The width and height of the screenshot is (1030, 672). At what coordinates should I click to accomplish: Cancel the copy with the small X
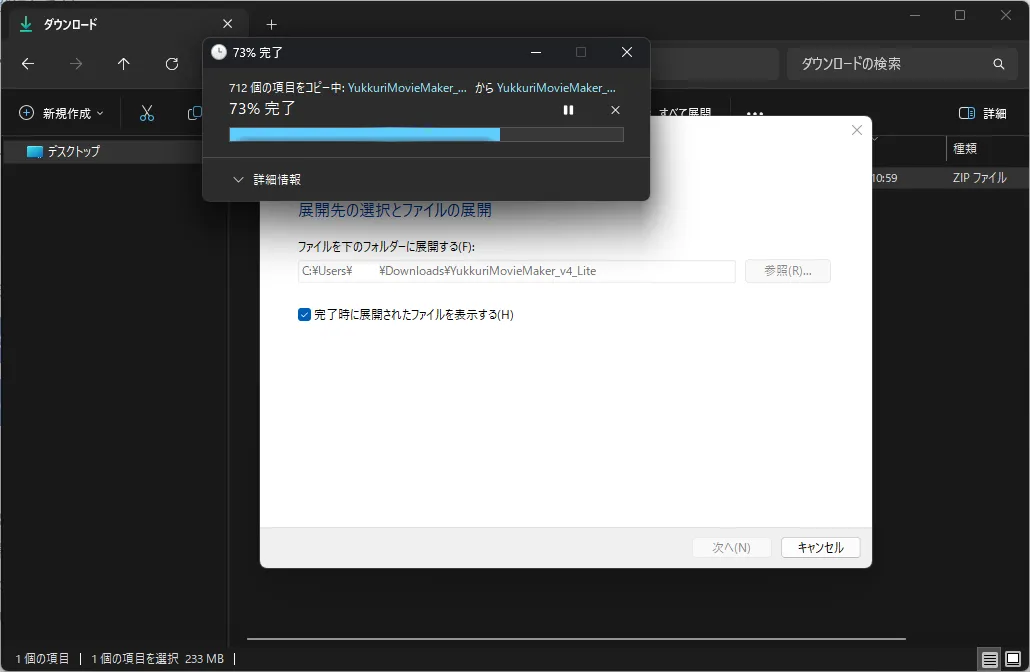[x=615, y=110]
